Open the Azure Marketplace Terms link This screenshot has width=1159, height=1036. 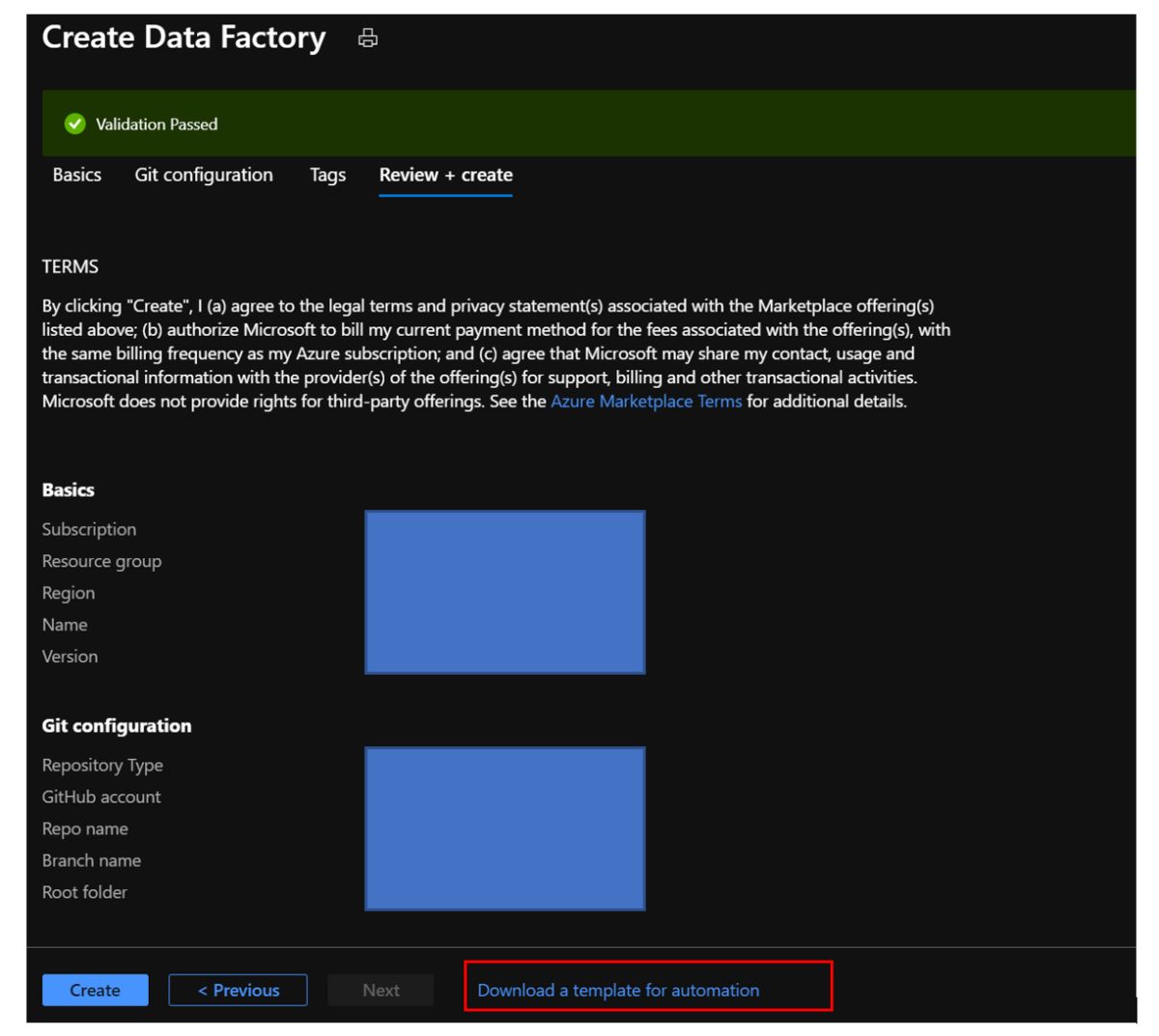click(x=646, y=401)
